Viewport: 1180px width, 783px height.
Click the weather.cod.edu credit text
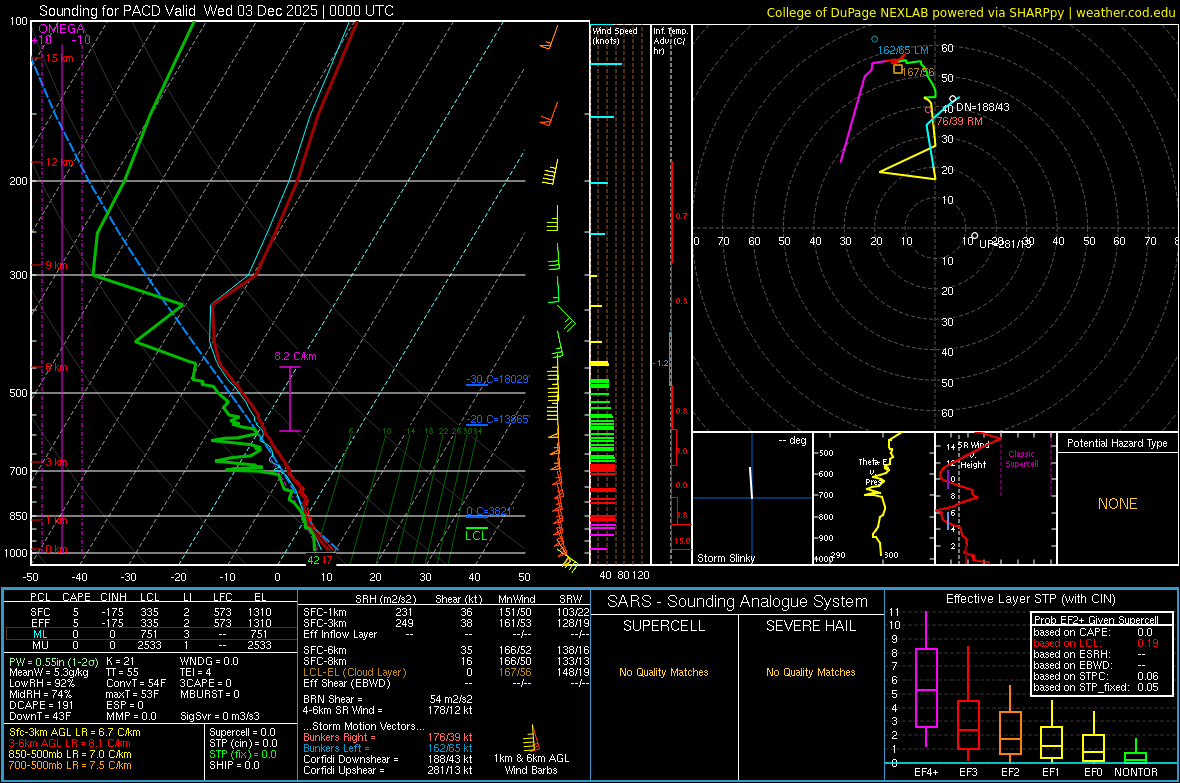(1124, 12)
